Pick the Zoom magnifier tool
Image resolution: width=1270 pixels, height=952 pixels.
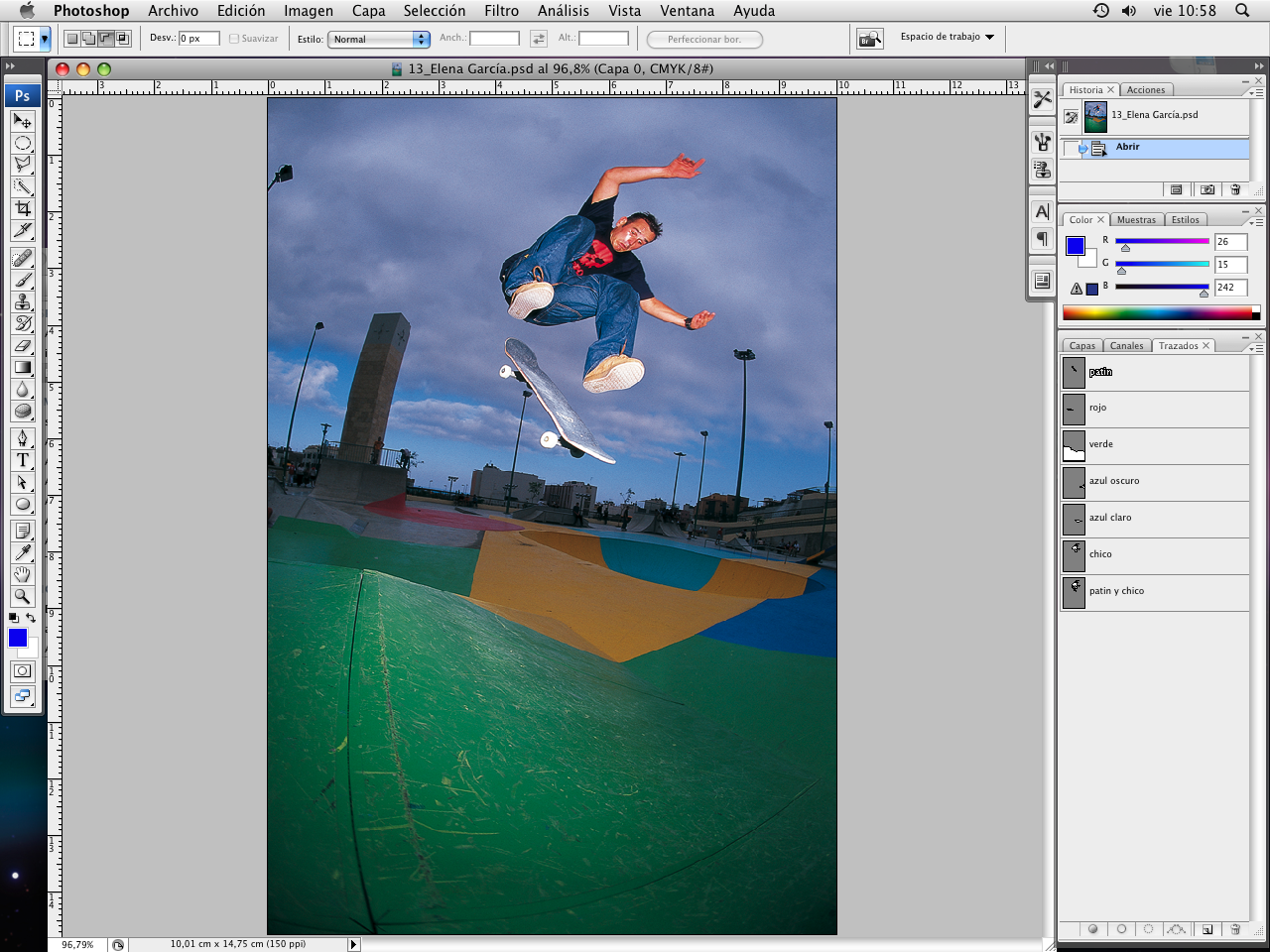click(23, 596)
